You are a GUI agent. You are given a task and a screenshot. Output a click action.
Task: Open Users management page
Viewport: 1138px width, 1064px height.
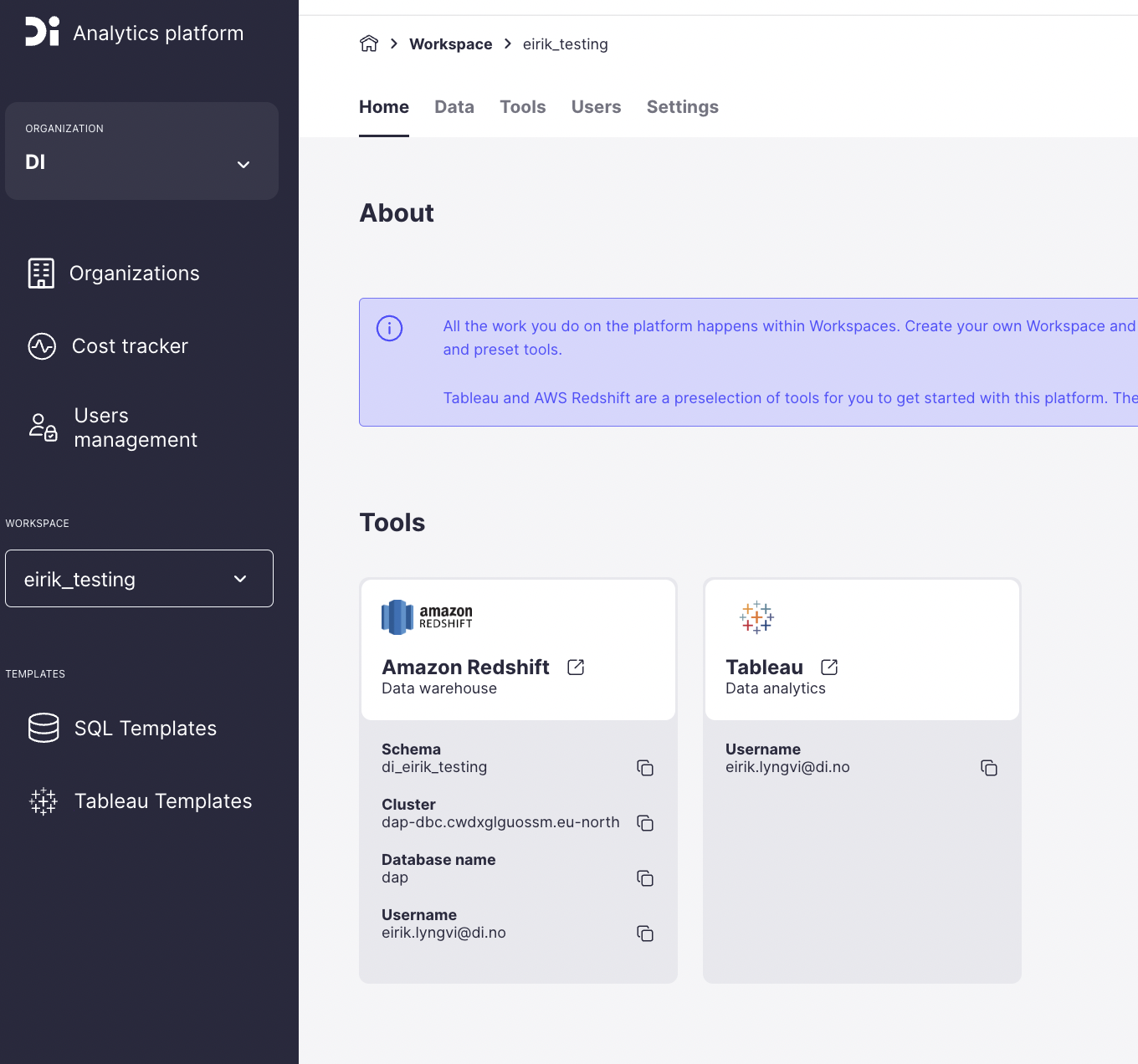136,427
